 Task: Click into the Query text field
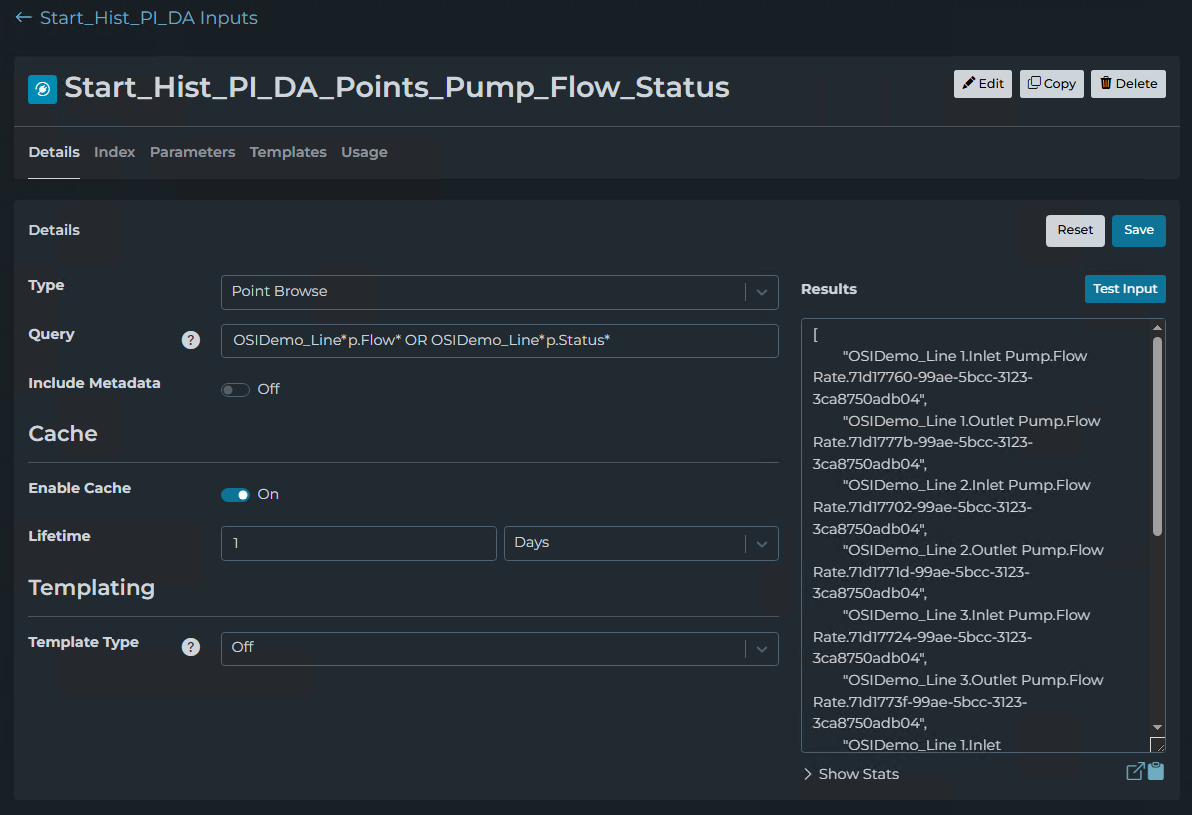(x=499, y=341)
